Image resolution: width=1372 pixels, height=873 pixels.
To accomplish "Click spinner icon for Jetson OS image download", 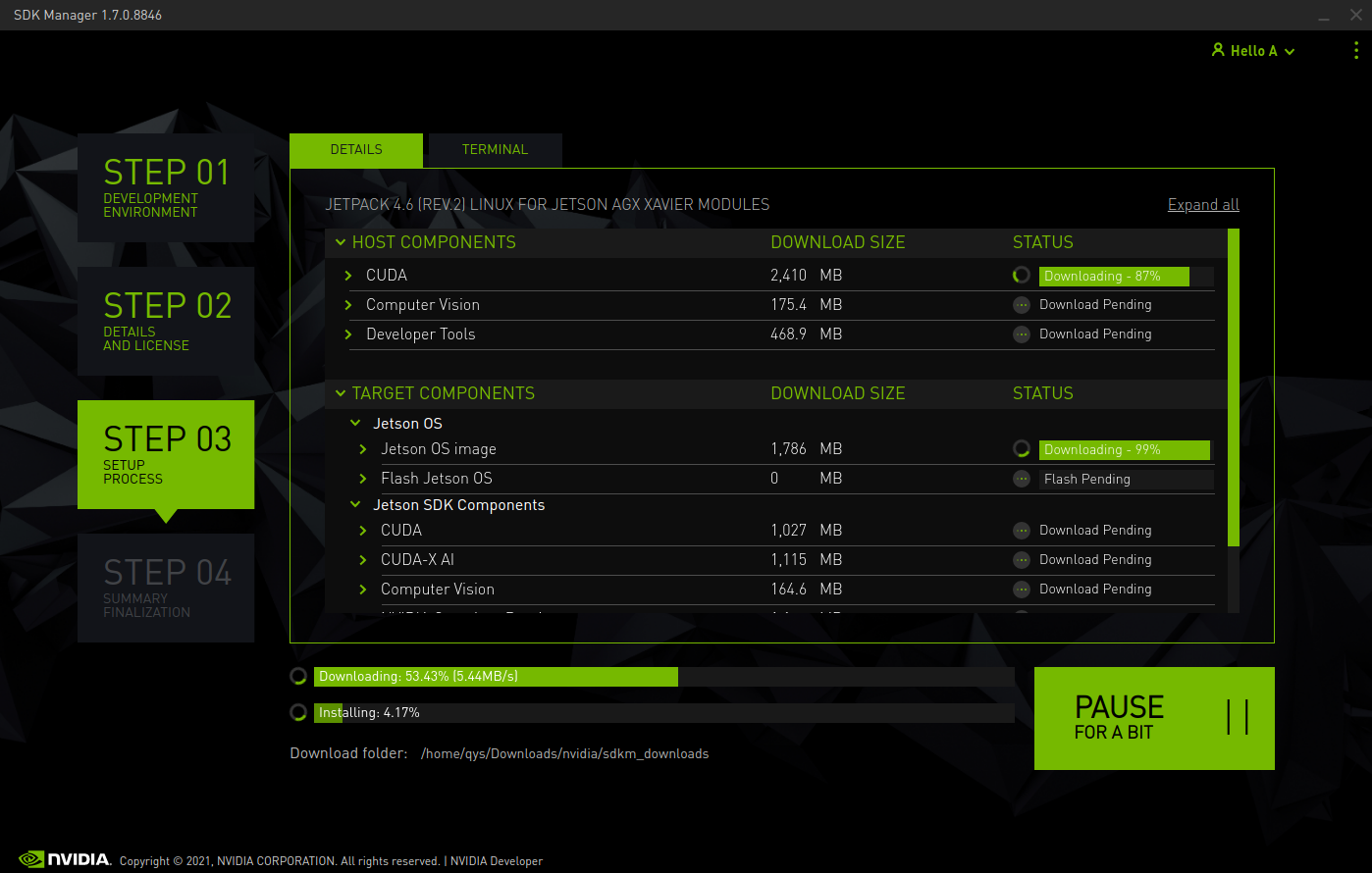I will tap(1022, 449).
